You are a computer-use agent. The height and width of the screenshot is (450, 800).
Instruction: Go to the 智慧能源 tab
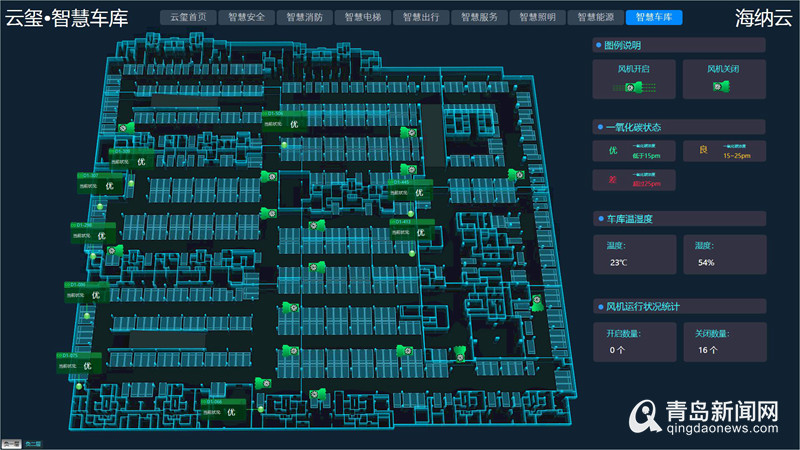pos(594,17)
